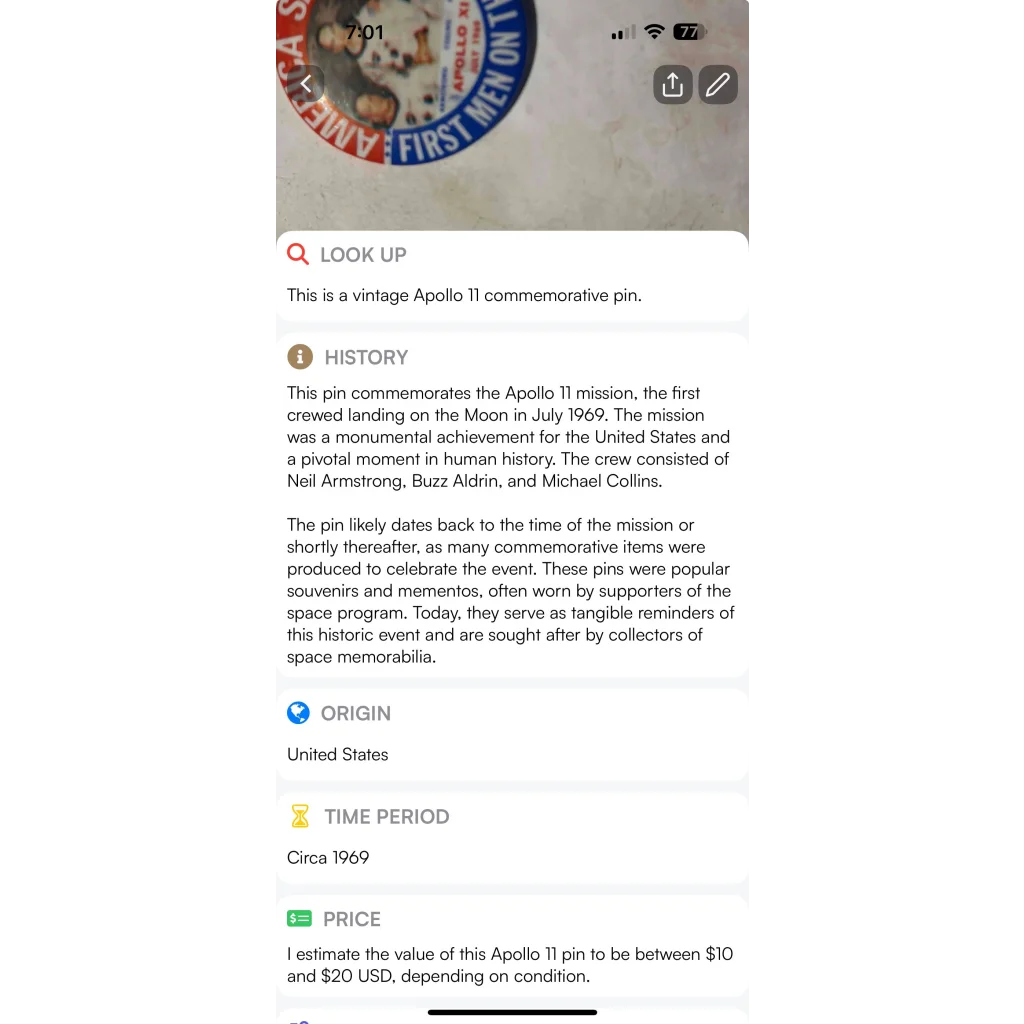Tap the PRICE section heading
Viewport: 1024px width, 1024px height.
(x=351, y=919)
